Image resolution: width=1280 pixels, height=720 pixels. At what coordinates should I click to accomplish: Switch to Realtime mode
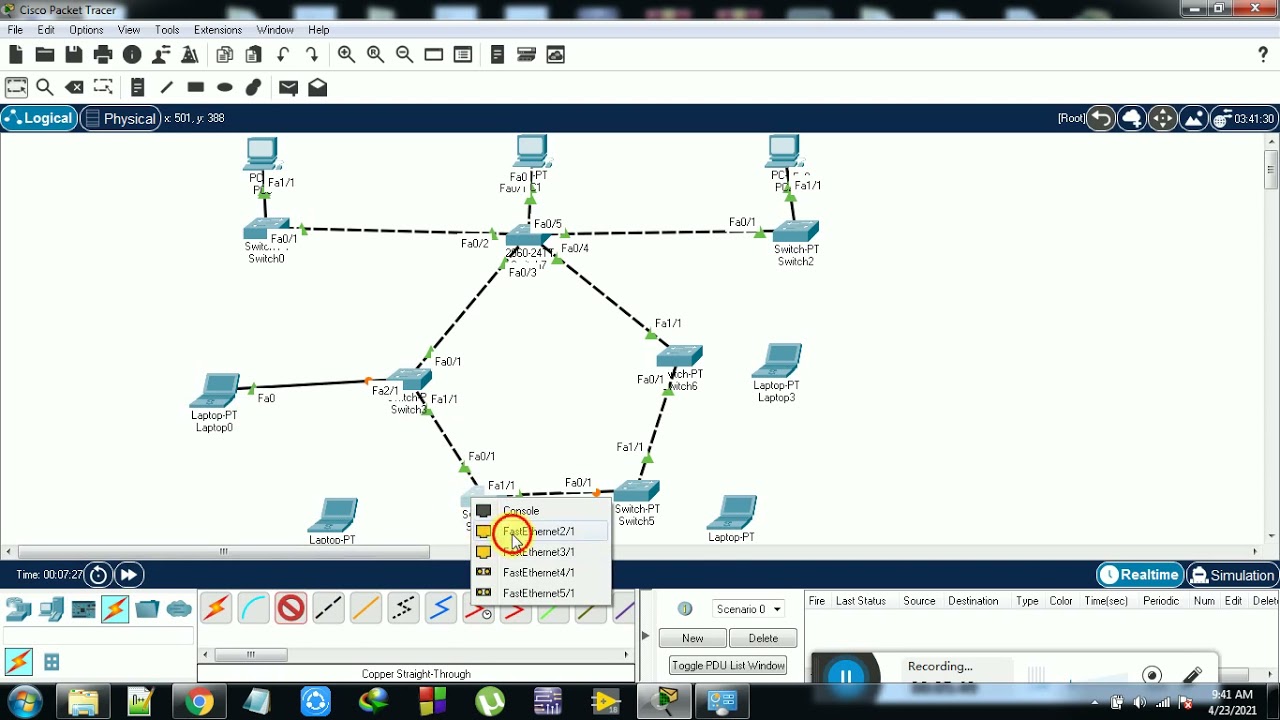click(x=1139, y=575)
